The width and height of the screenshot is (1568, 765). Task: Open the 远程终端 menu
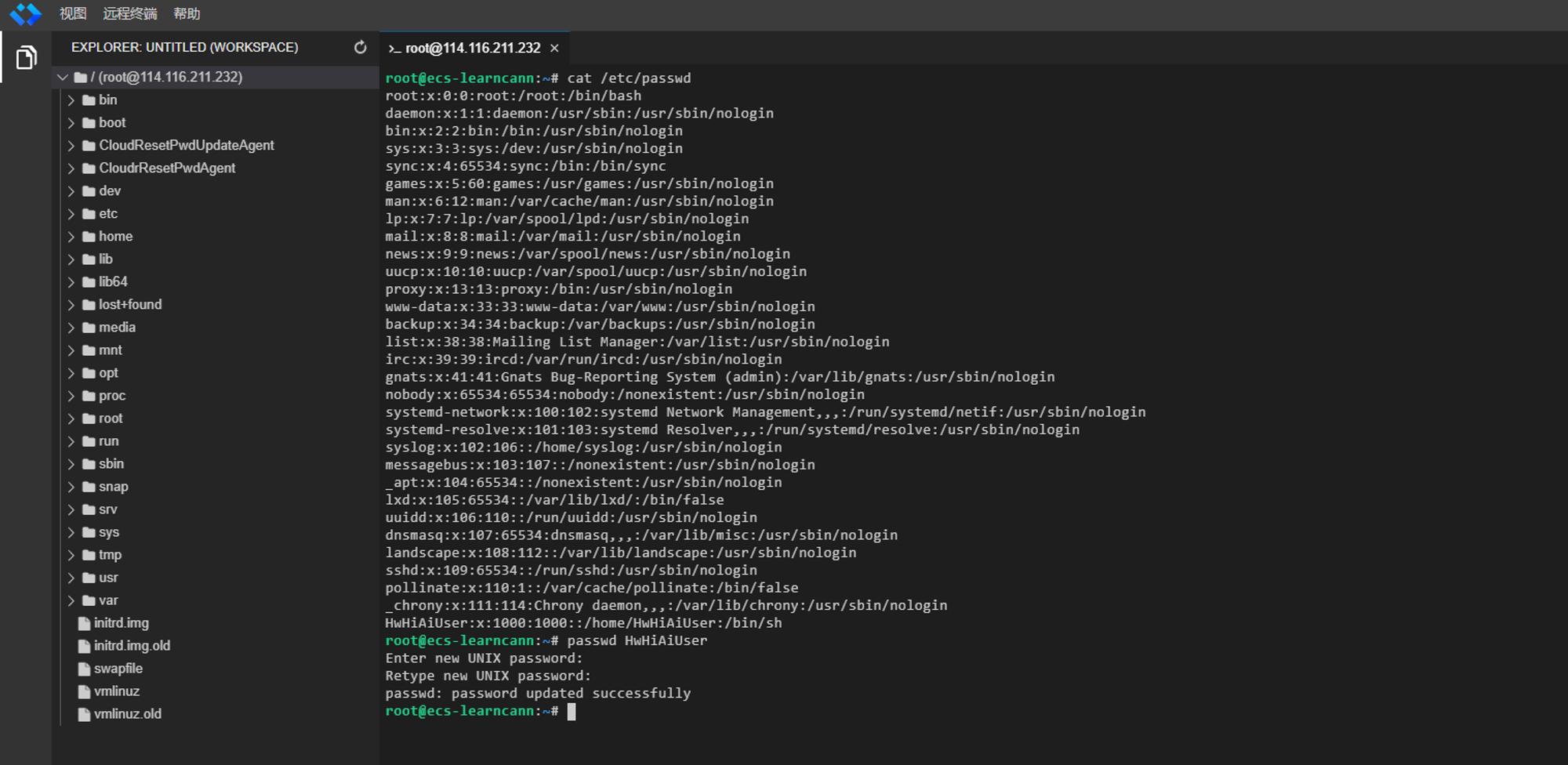click(130, 14)
